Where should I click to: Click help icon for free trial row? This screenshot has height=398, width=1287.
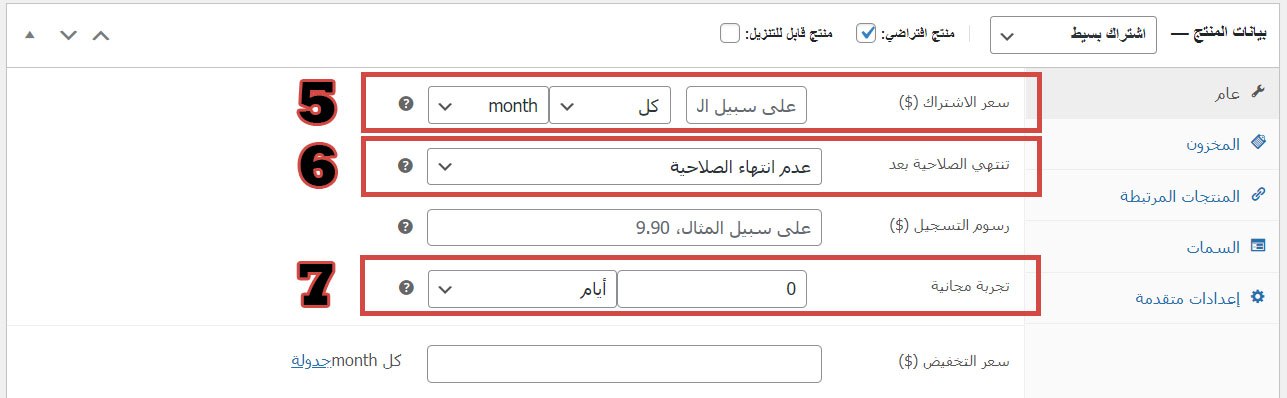pyautogui.click(x=405, y=288)
